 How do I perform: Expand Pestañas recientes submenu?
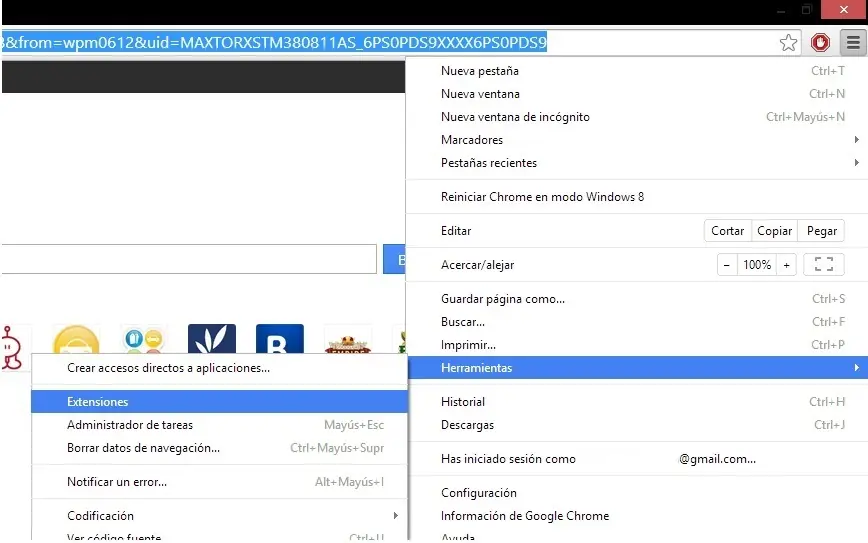tap(637, 163)
